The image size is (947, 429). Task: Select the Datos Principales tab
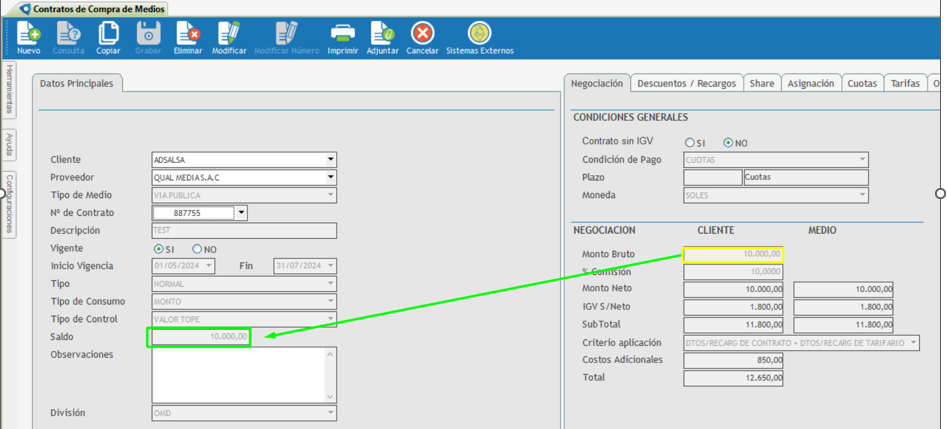pos(77,83)
